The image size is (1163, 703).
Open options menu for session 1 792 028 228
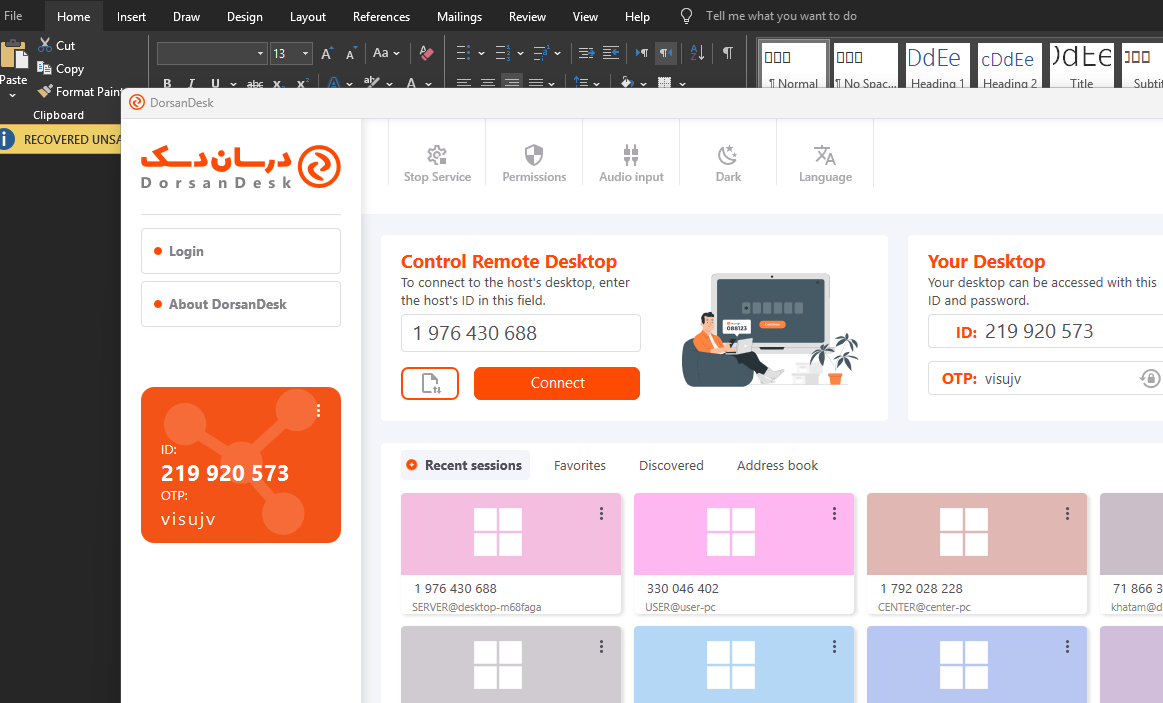click(1067, 513)
